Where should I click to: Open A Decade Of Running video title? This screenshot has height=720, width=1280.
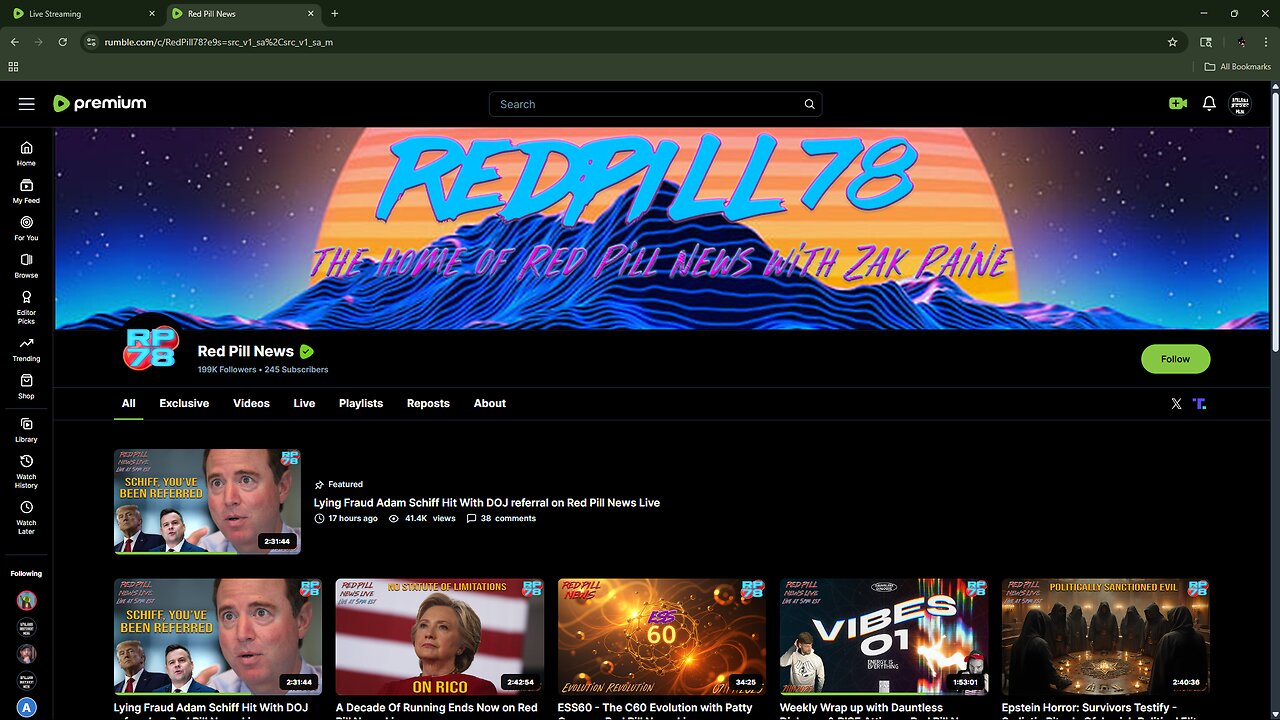click(x=437, y=708)
